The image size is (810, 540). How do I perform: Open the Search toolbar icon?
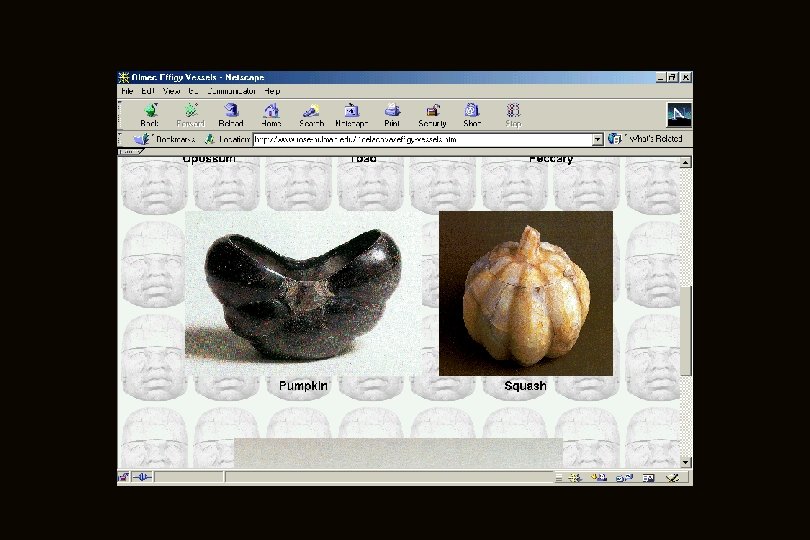coord(311,110)
